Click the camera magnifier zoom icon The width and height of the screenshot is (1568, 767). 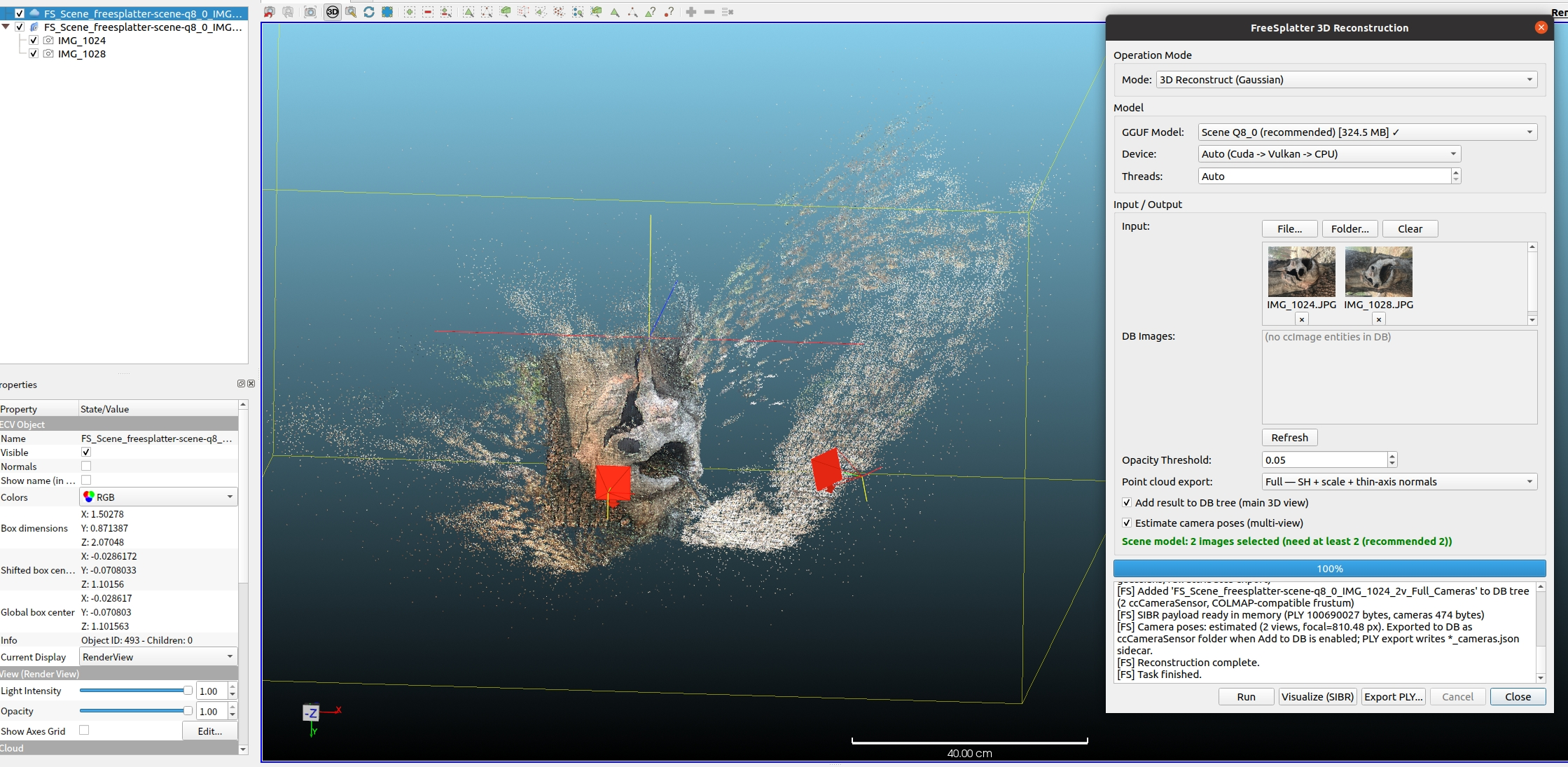pos(351,12)
